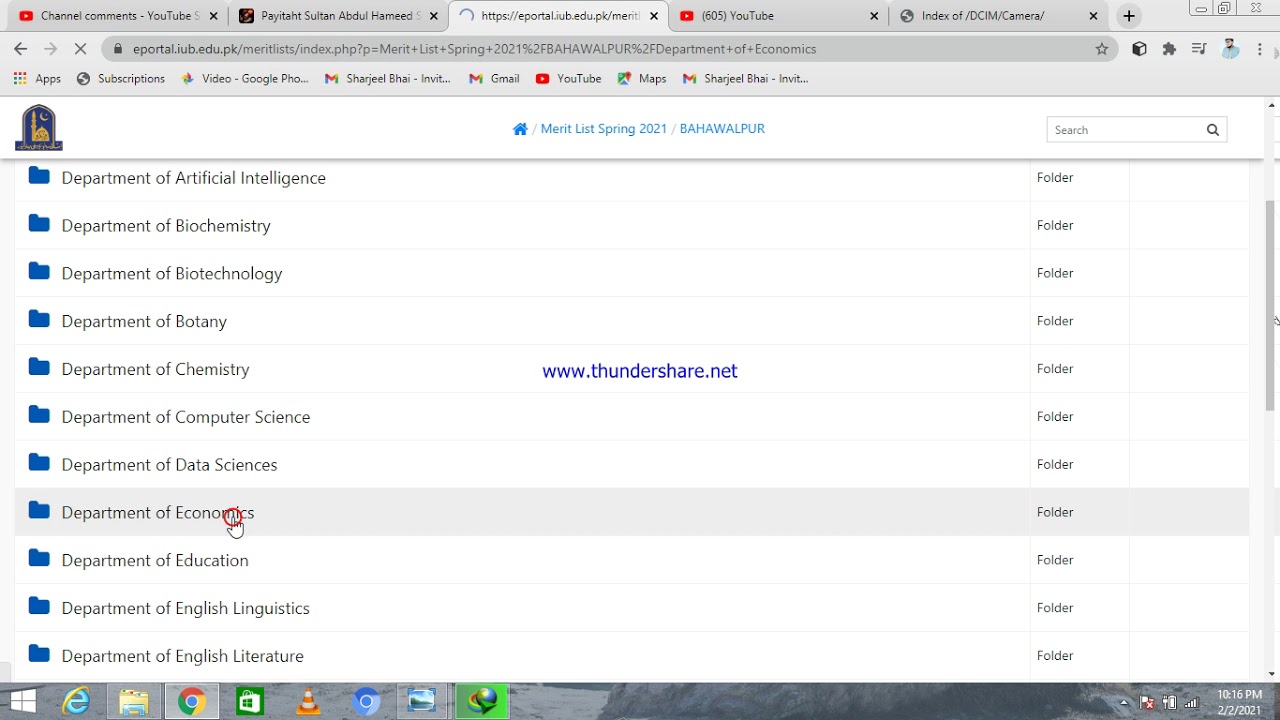Click the Department of Botany folder icon
The height and width of the screenshot is (720, 1280).
(x=39, y=320)
